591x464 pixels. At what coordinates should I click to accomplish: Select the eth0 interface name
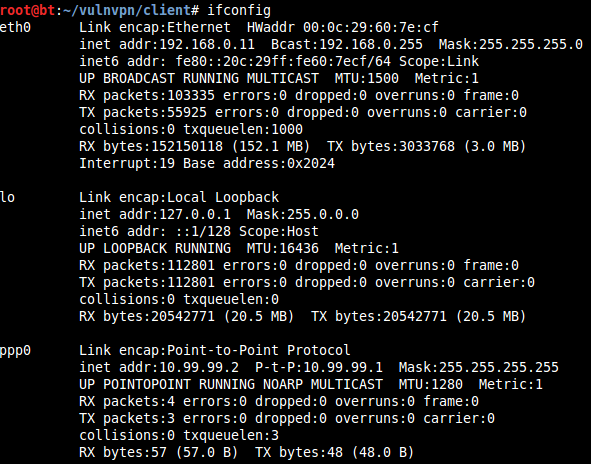[15, 27]
